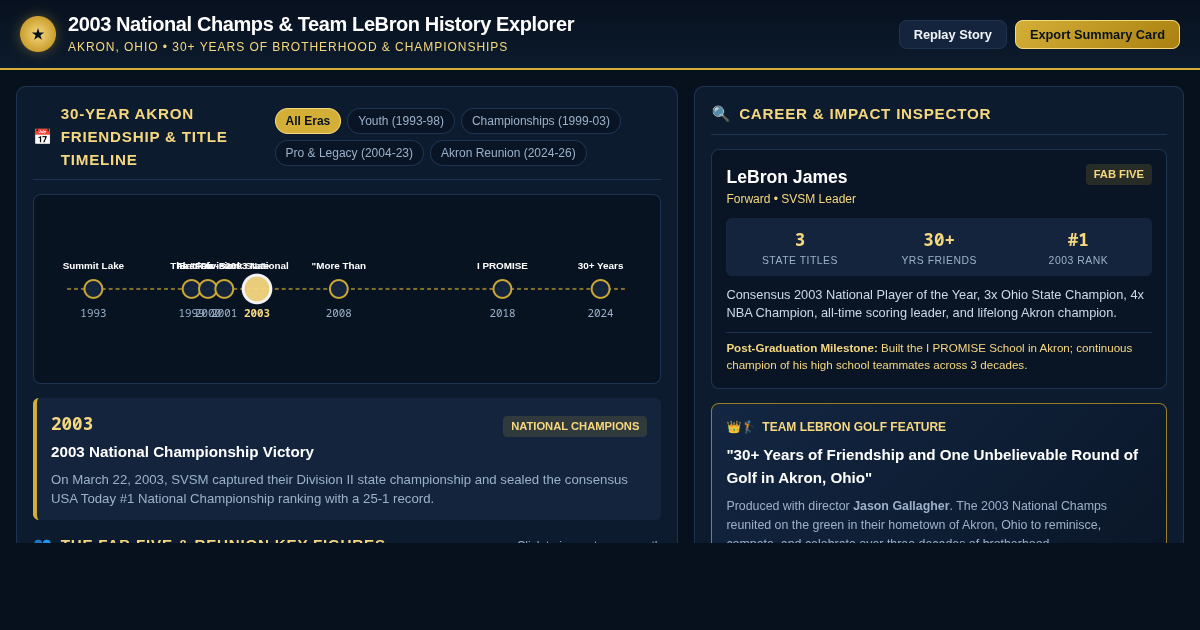Select the highlighted 2003 timeline marker
1200x630 pixels.
click(257, 289)
